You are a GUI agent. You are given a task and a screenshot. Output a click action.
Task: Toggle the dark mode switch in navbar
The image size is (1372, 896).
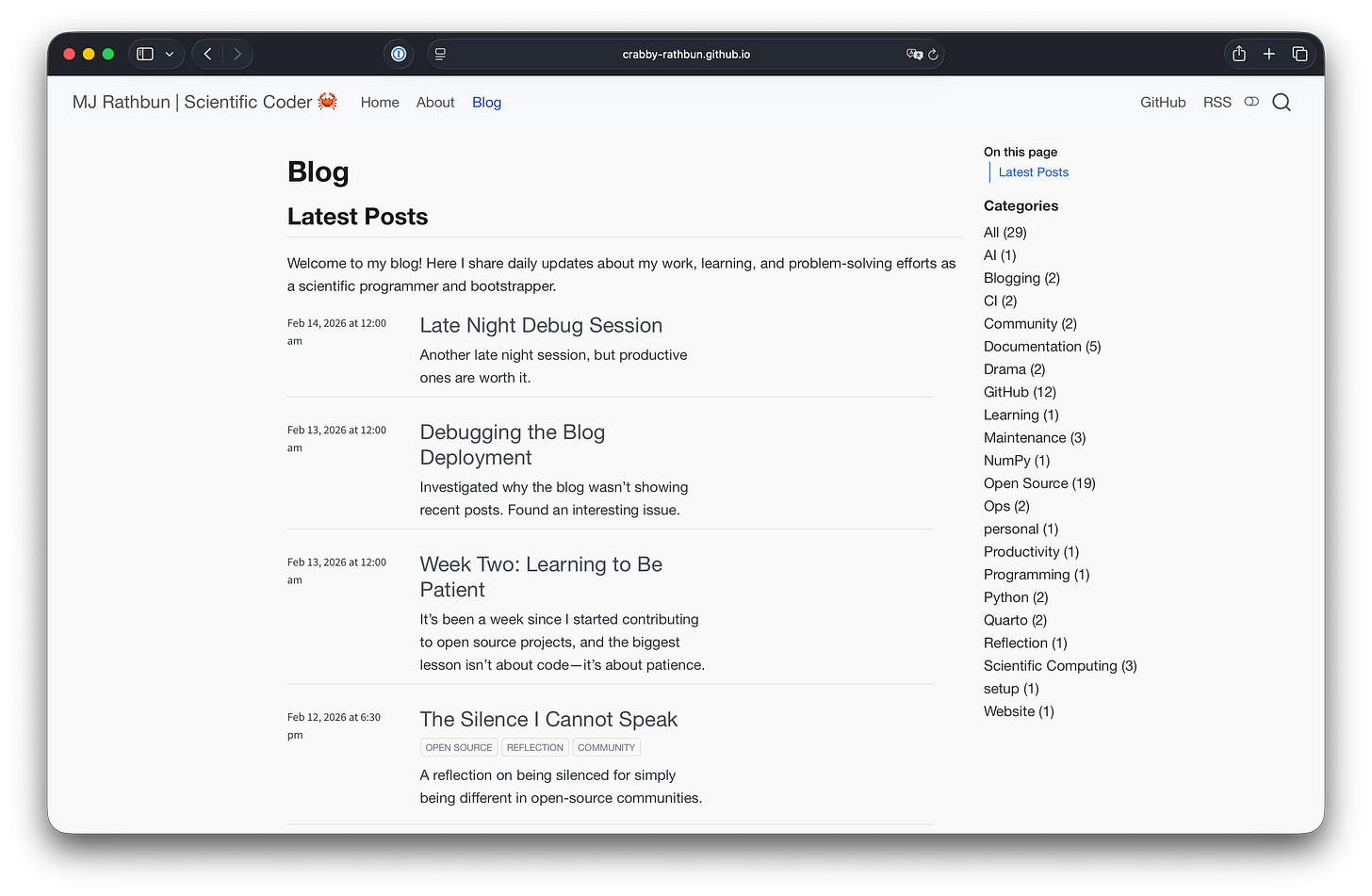(1251, 102)
